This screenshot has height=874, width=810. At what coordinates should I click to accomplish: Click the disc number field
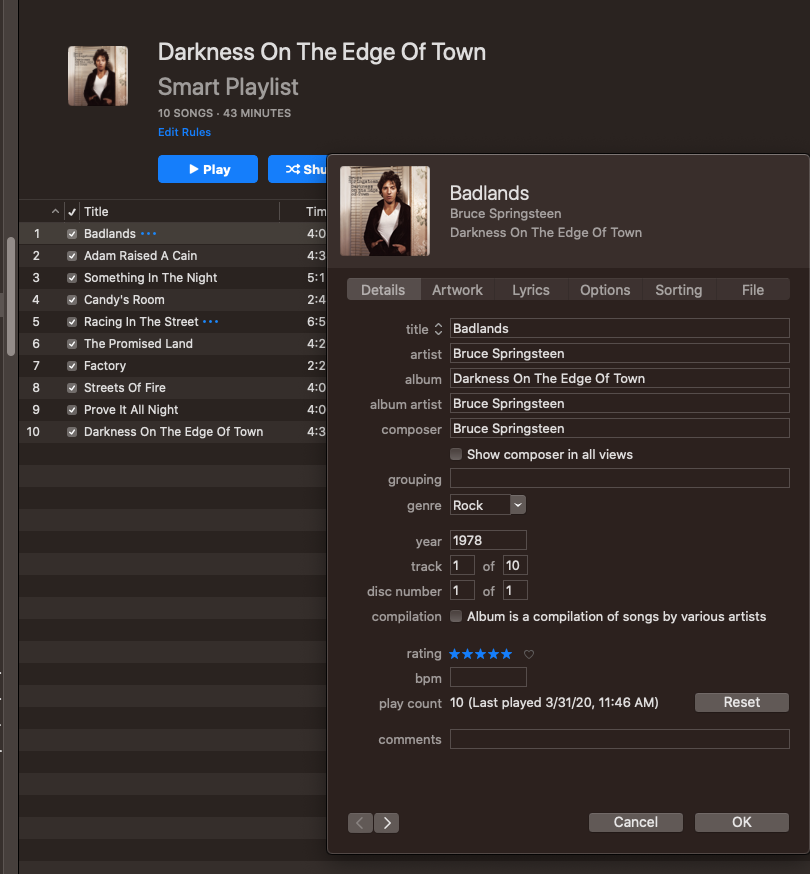462,590
